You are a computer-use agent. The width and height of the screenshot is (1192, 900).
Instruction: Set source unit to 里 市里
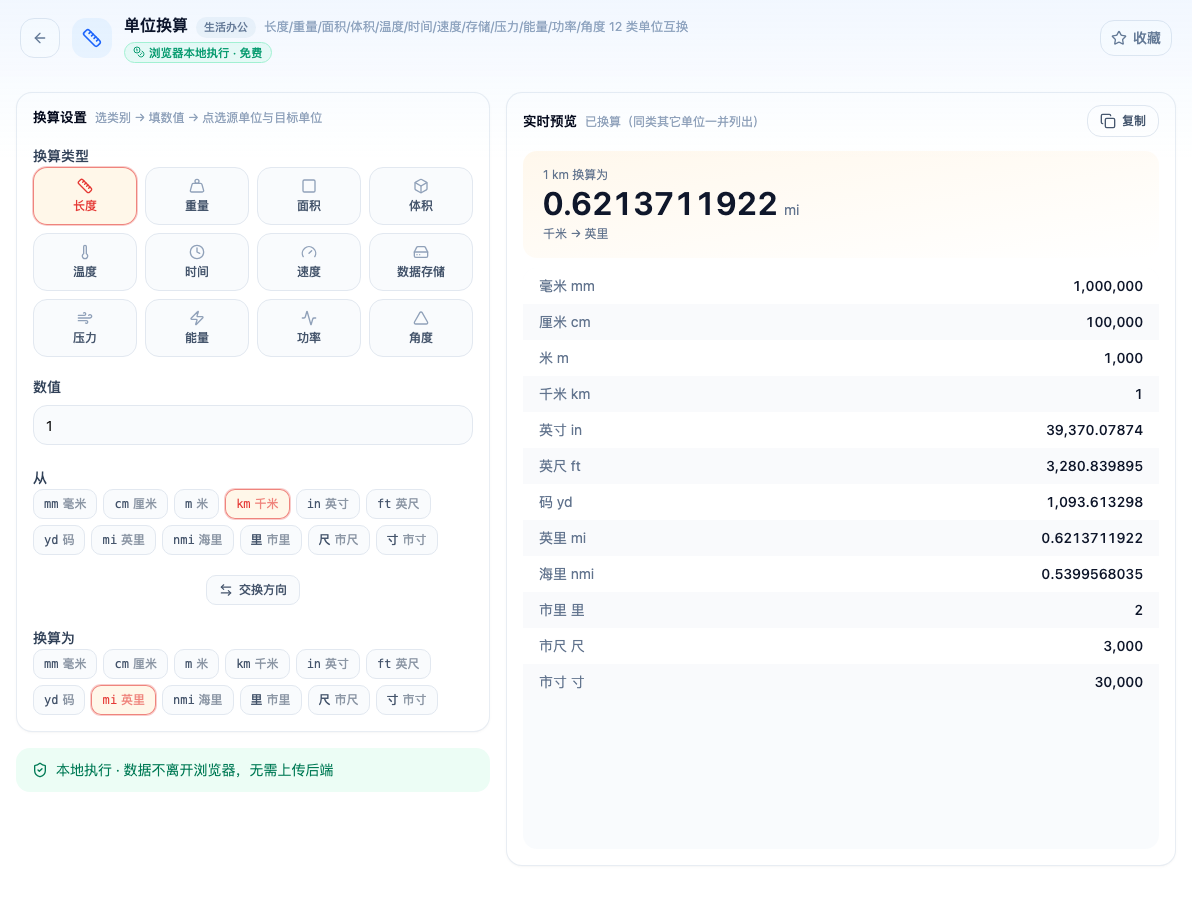[x=271, y=540]
